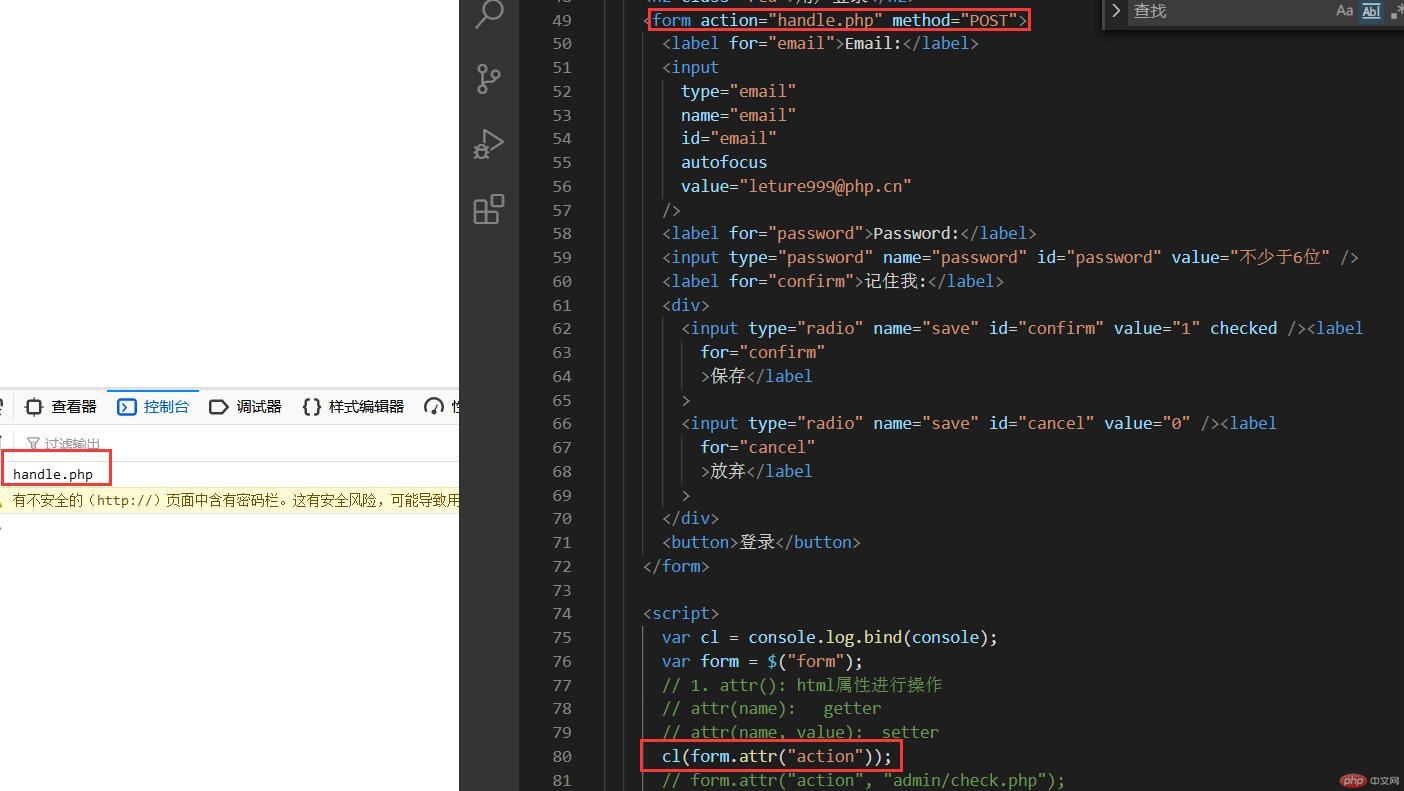Click line number 49 in the gutter
Image resolution: width=1404 pixels, height=791 pixels.
[x=561, y=20]
